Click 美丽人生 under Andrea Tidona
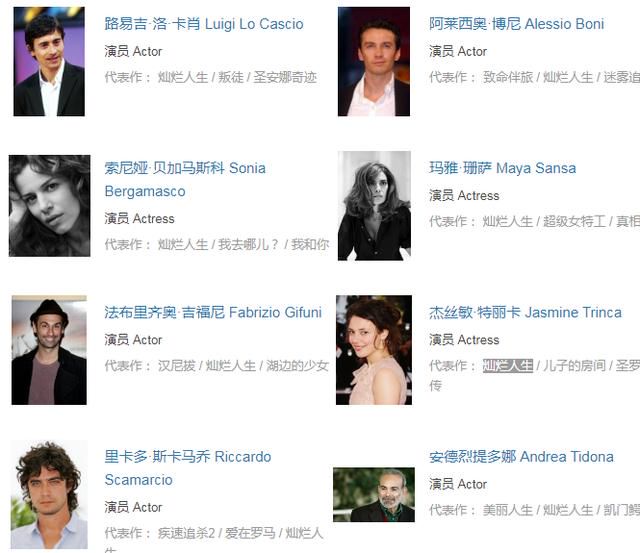This screenshot has height=553, width=640. point(508,510)
